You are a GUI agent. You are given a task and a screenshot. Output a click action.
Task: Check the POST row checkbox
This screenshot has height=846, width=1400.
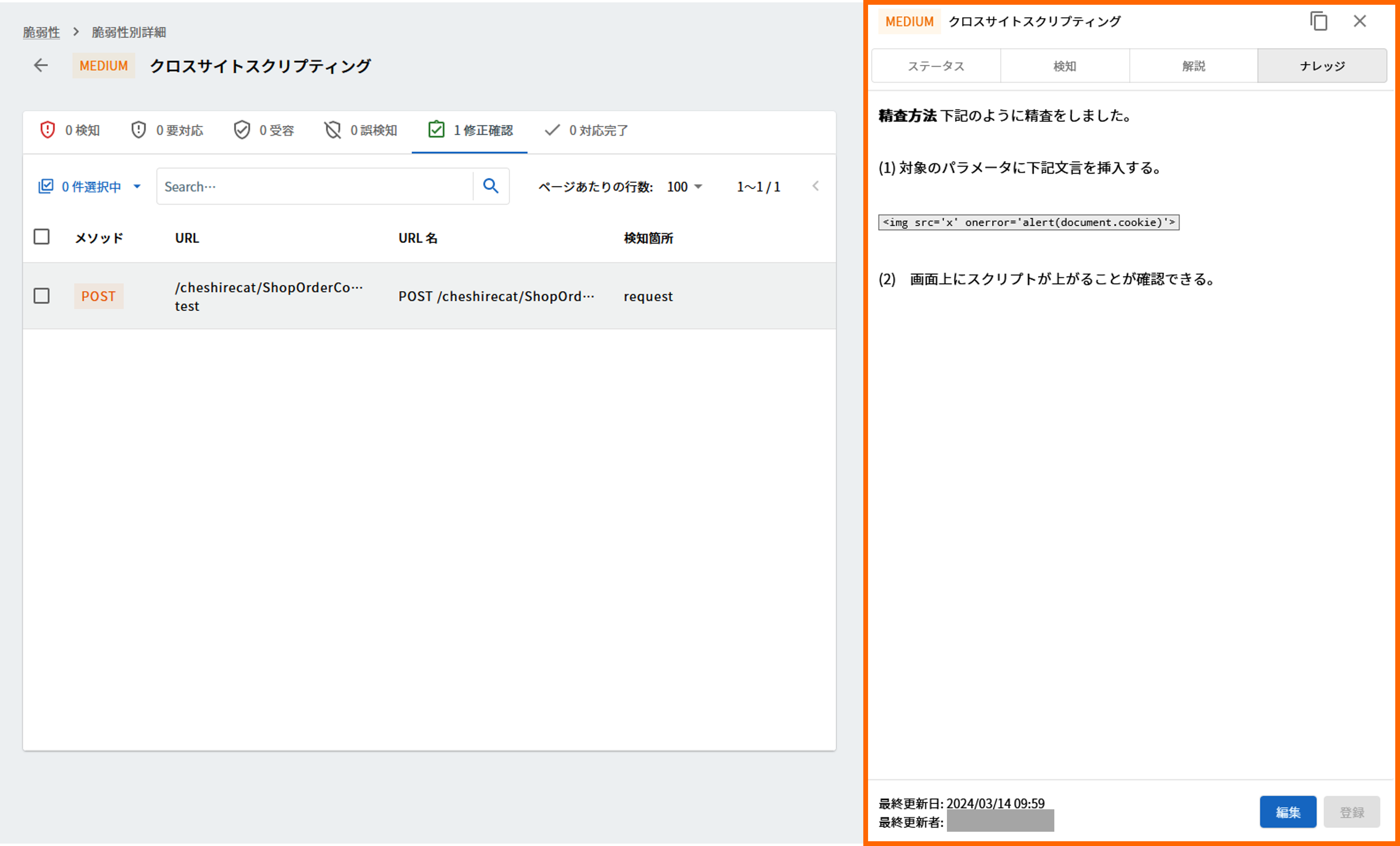pos(41,296)
